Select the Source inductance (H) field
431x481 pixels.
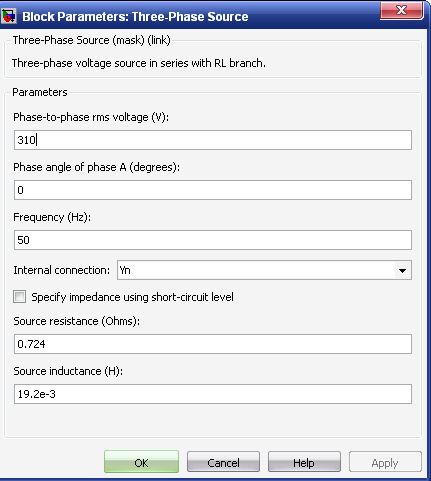tap(213, 394)
